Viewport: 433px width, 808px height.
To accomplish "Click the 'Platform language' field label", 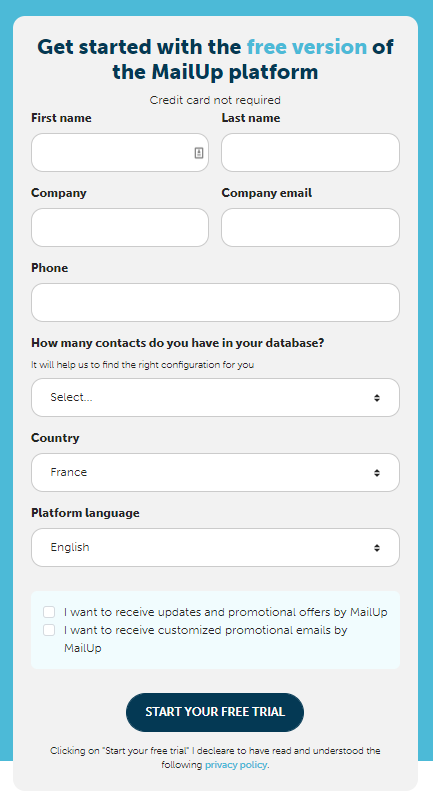I will 85,513.
